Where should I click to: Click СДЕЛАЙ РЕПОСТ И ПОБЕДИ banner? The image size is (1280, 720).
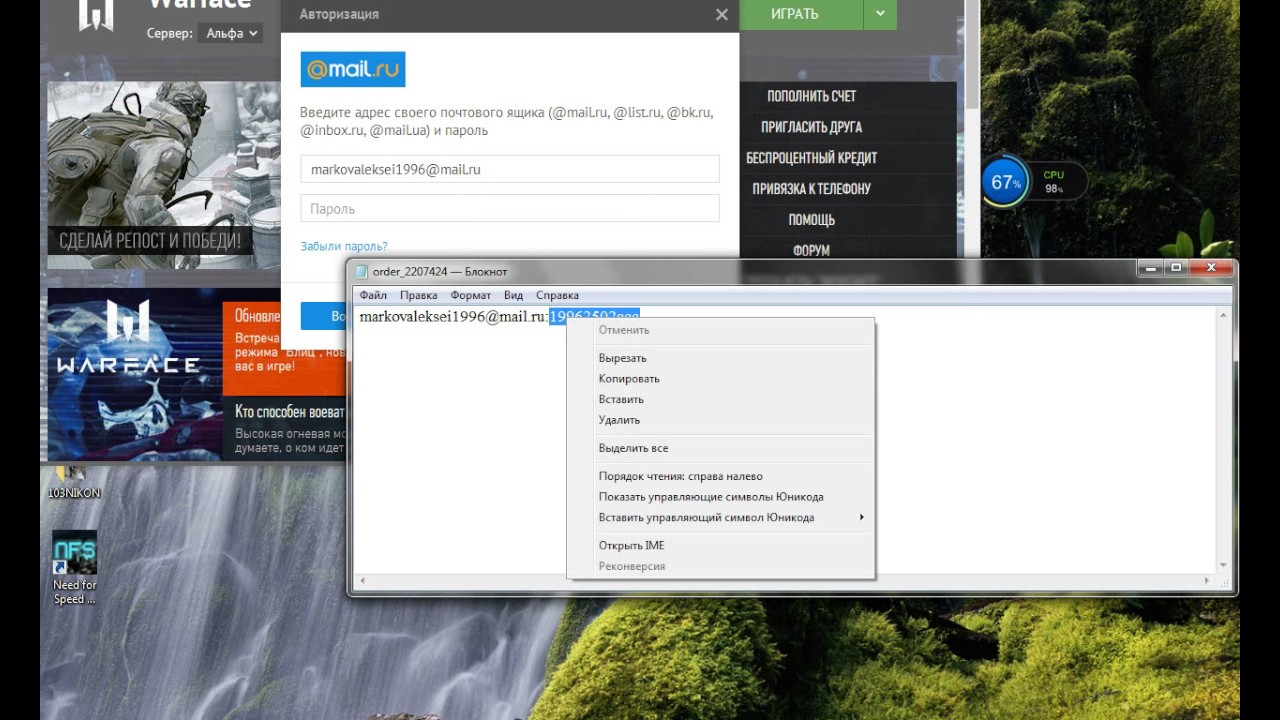point(150,240)
